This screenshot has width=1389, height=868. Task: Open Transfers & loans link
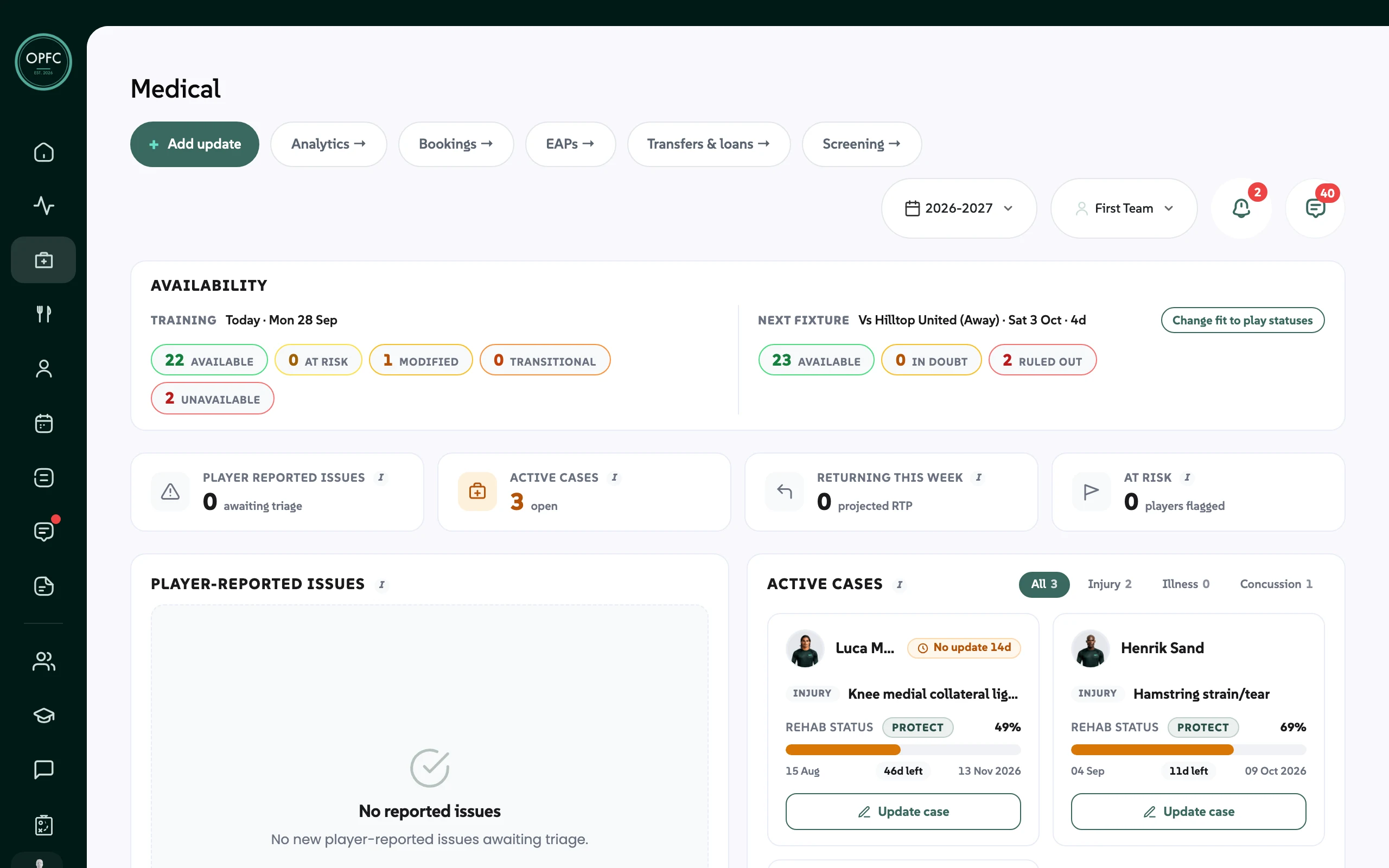click(708, 144)
